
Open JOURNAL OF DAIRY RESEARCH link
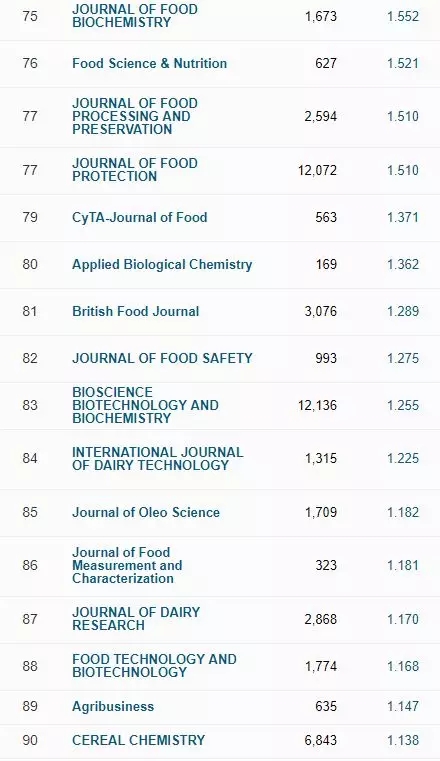click(136, 619)
